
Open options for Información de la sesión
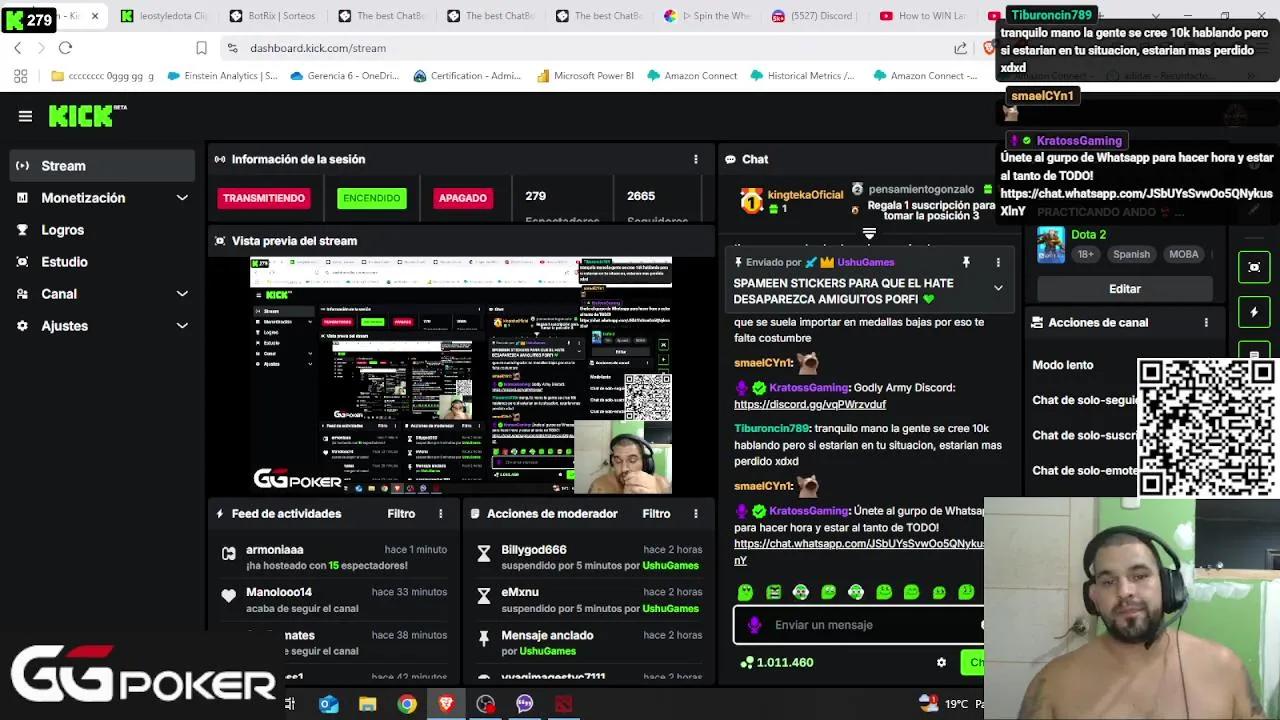[696, 159]
